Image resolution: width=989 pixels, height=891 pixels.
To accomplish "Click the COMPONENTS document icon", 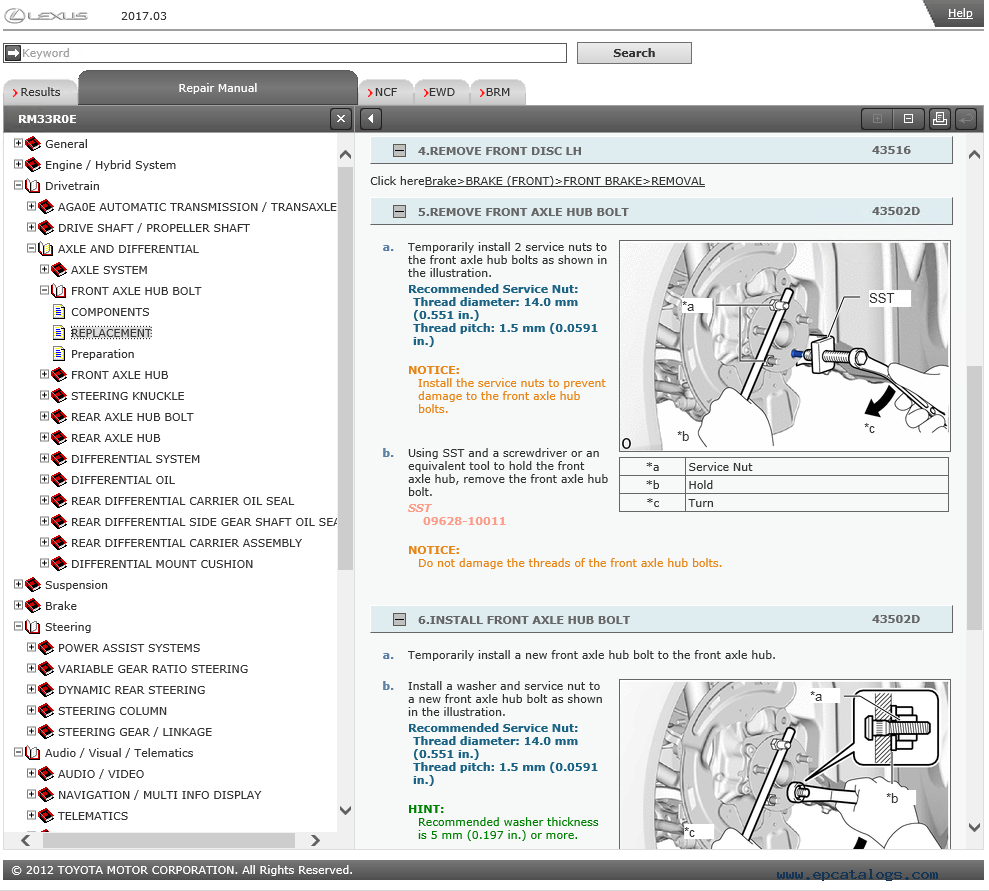I will point(59,312).
